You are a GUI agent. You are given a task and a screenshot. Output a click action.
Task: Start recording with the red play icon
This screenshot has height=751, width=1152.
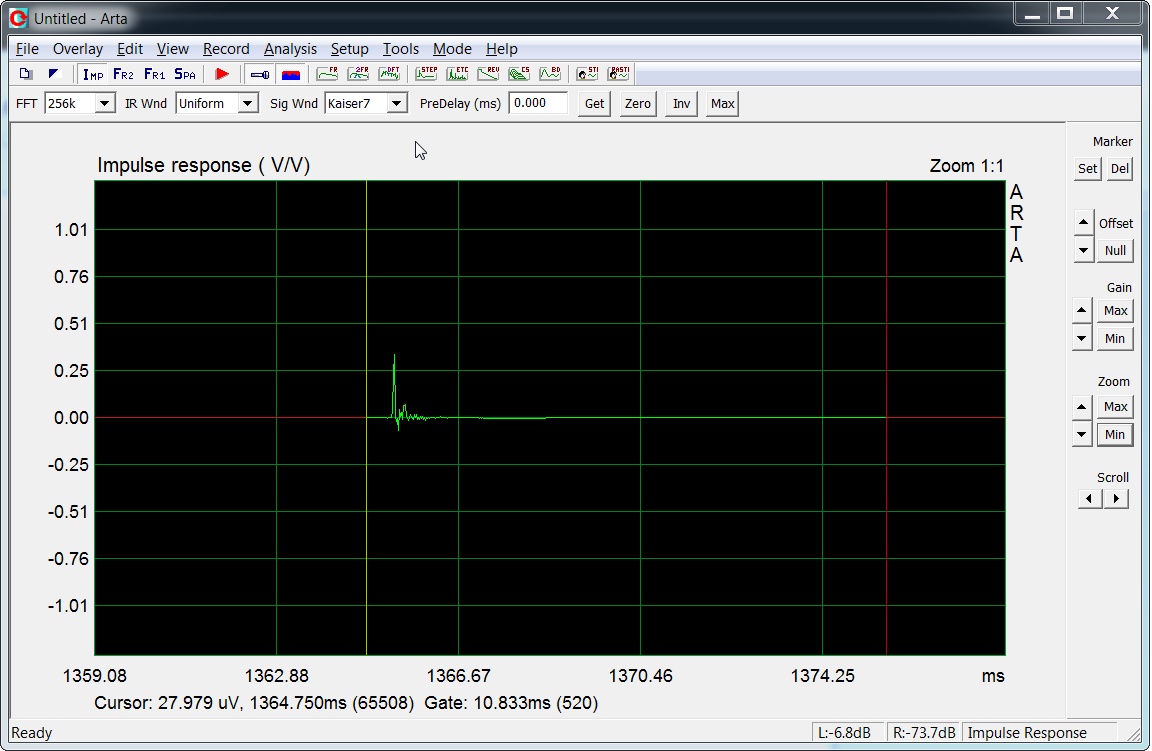click(222, 74)
